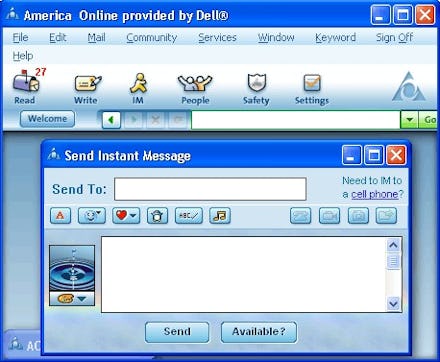Start video chat camera button
This screenshot has width=440, height=362.
329,215
